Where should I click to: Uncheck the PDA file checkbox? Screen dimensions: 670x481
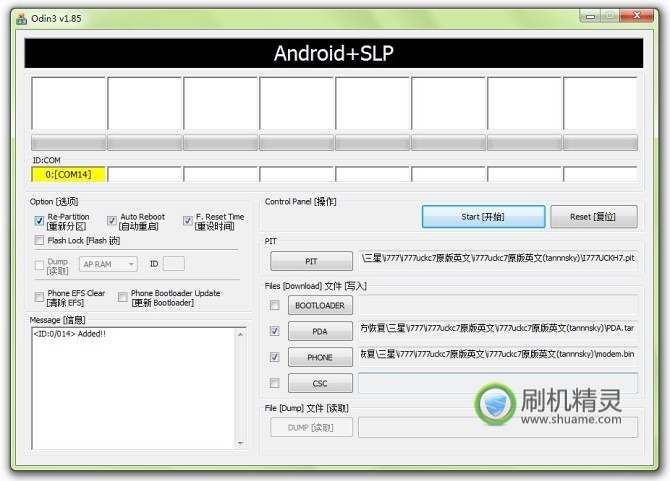tap(274, 331)
